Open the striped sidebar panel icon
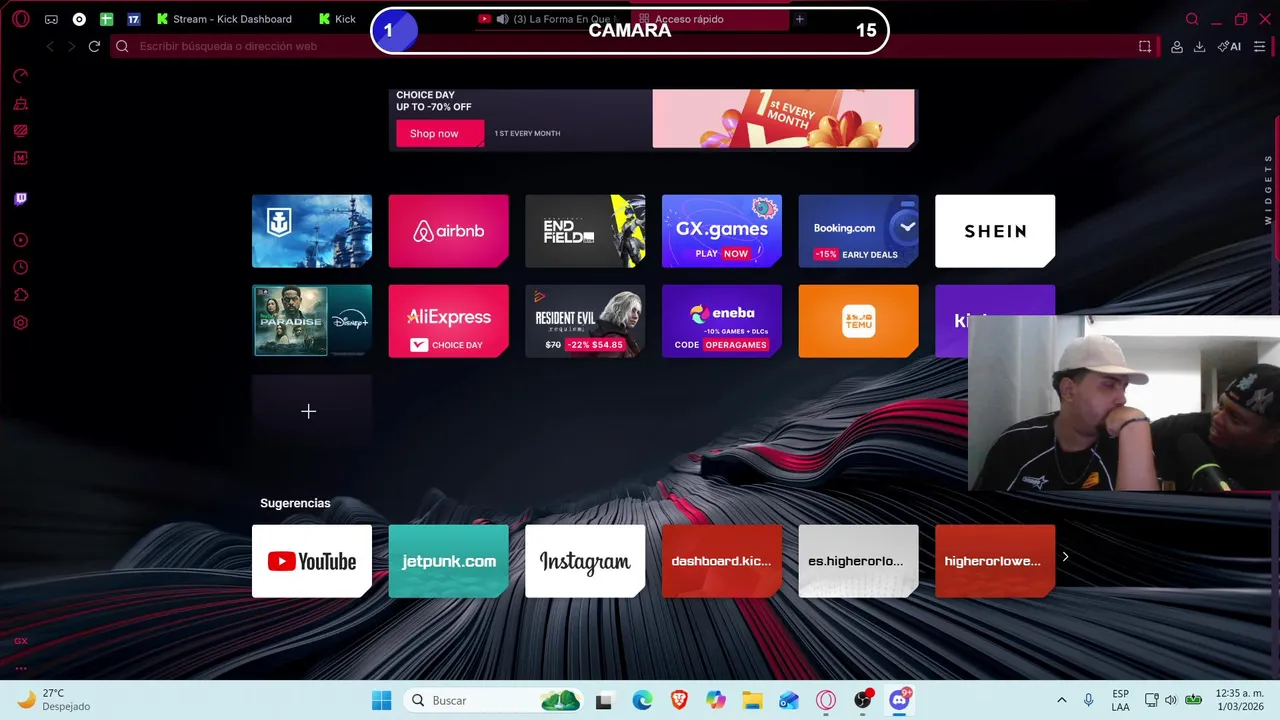The height and width of the screenshot is (720, 1280). coord(21,130)
